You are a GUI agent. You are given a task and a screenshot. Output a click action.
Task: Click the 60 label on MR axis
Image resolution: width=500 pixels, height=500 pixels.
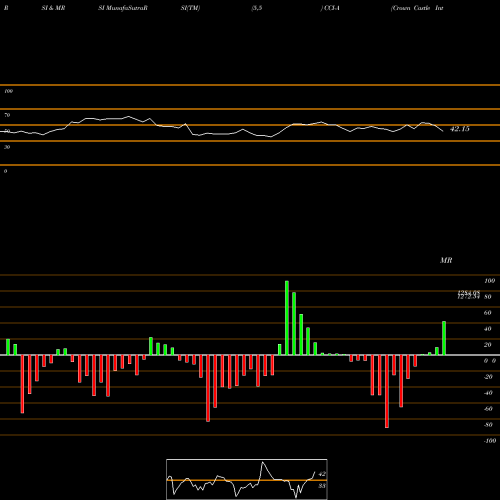487,313
